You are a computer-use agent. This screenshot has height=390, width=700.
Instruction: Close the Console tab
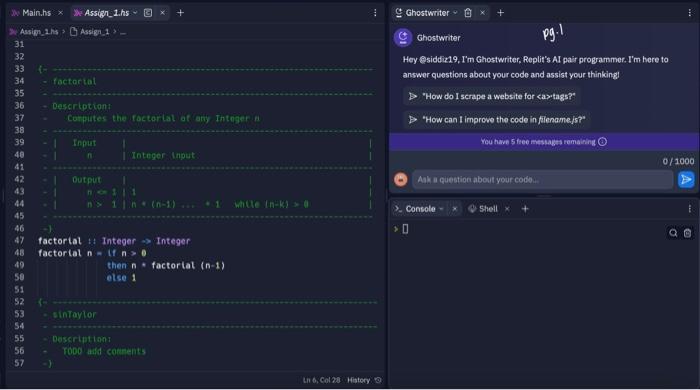(454, 209)
